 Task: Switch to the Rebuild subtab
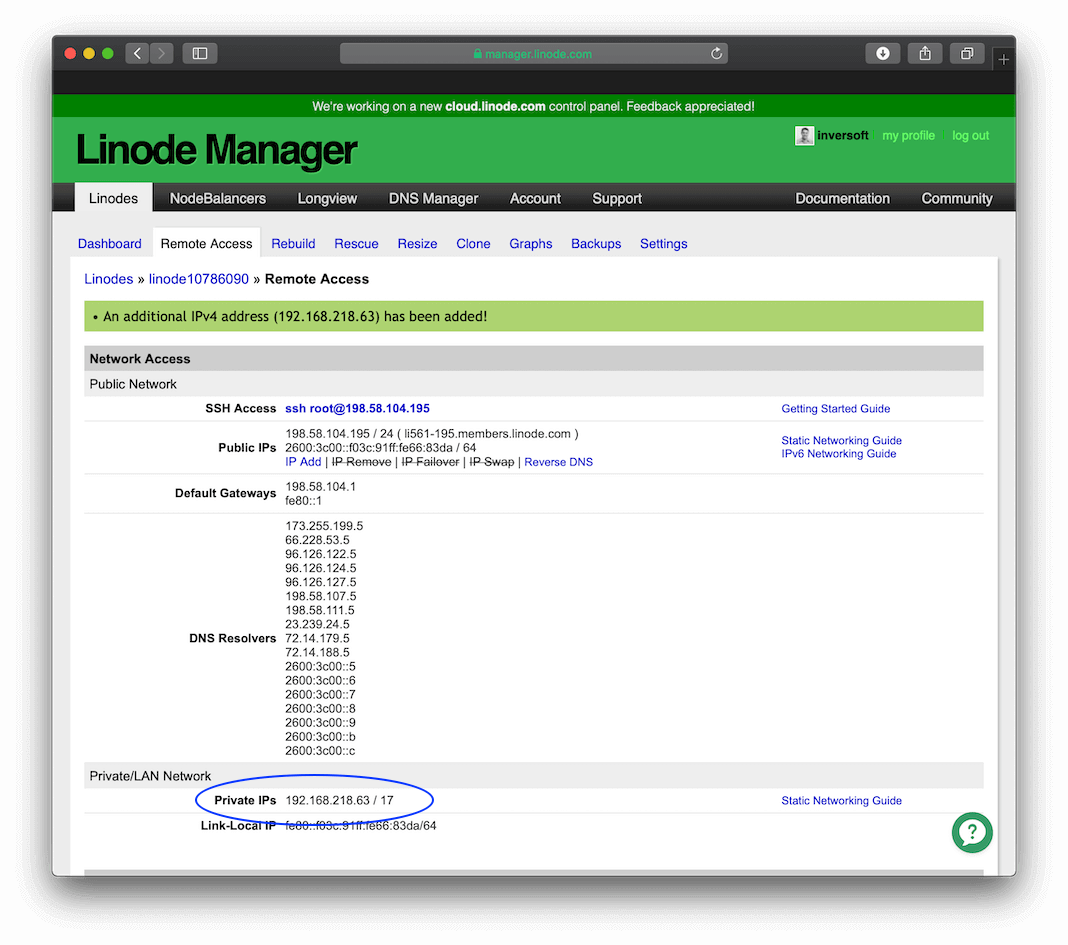pos(293,243)
